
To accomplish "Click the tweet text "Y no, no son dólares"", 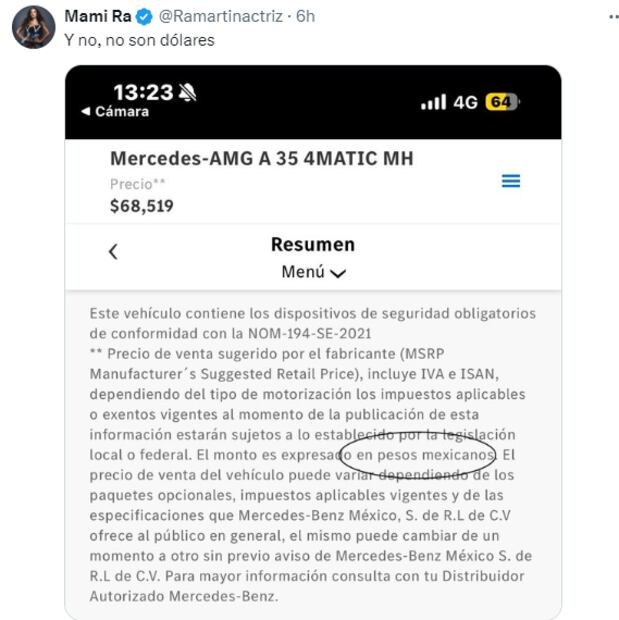I will (x=139, y=40).
